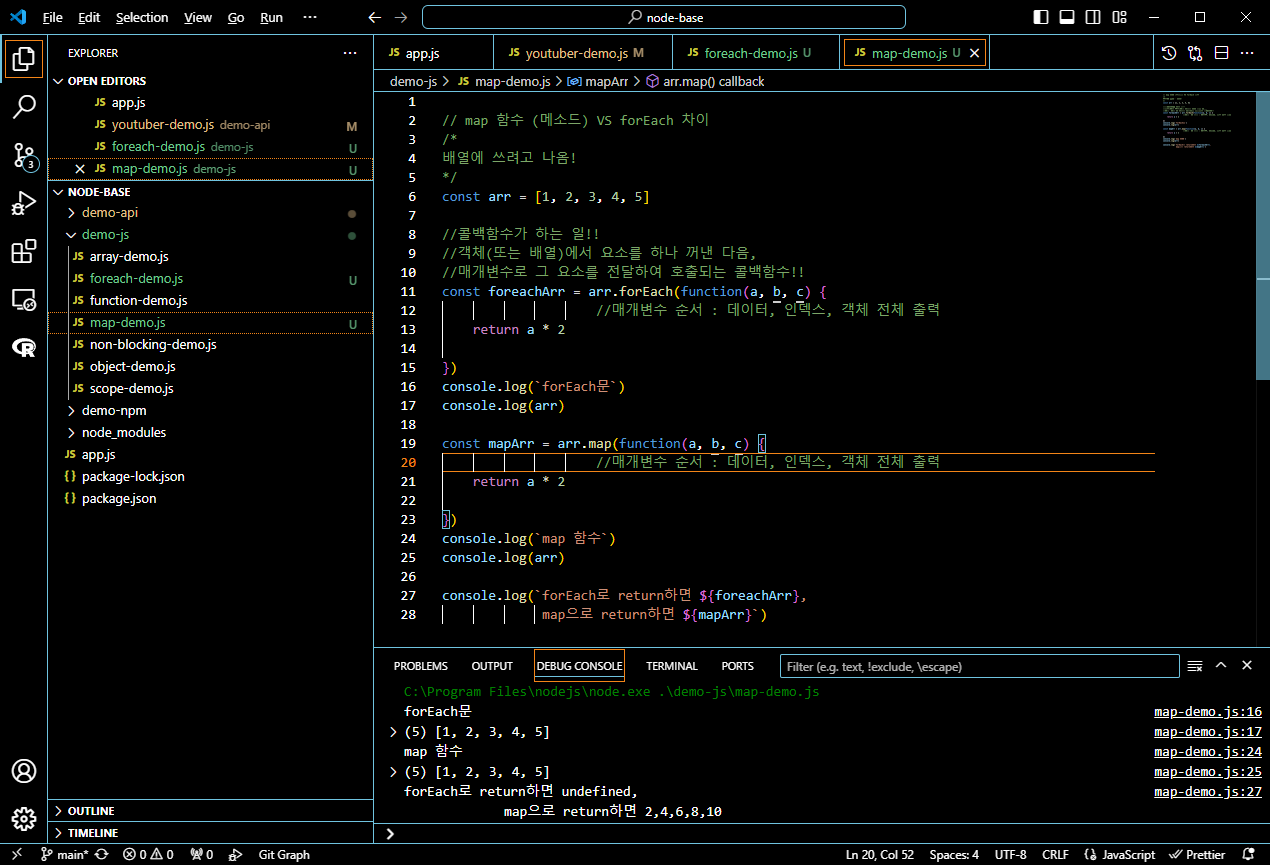This screenshot has width=1270, height=865.
Task: Toggle the primary side bar layout
Action: click(x=1041, y=17)
